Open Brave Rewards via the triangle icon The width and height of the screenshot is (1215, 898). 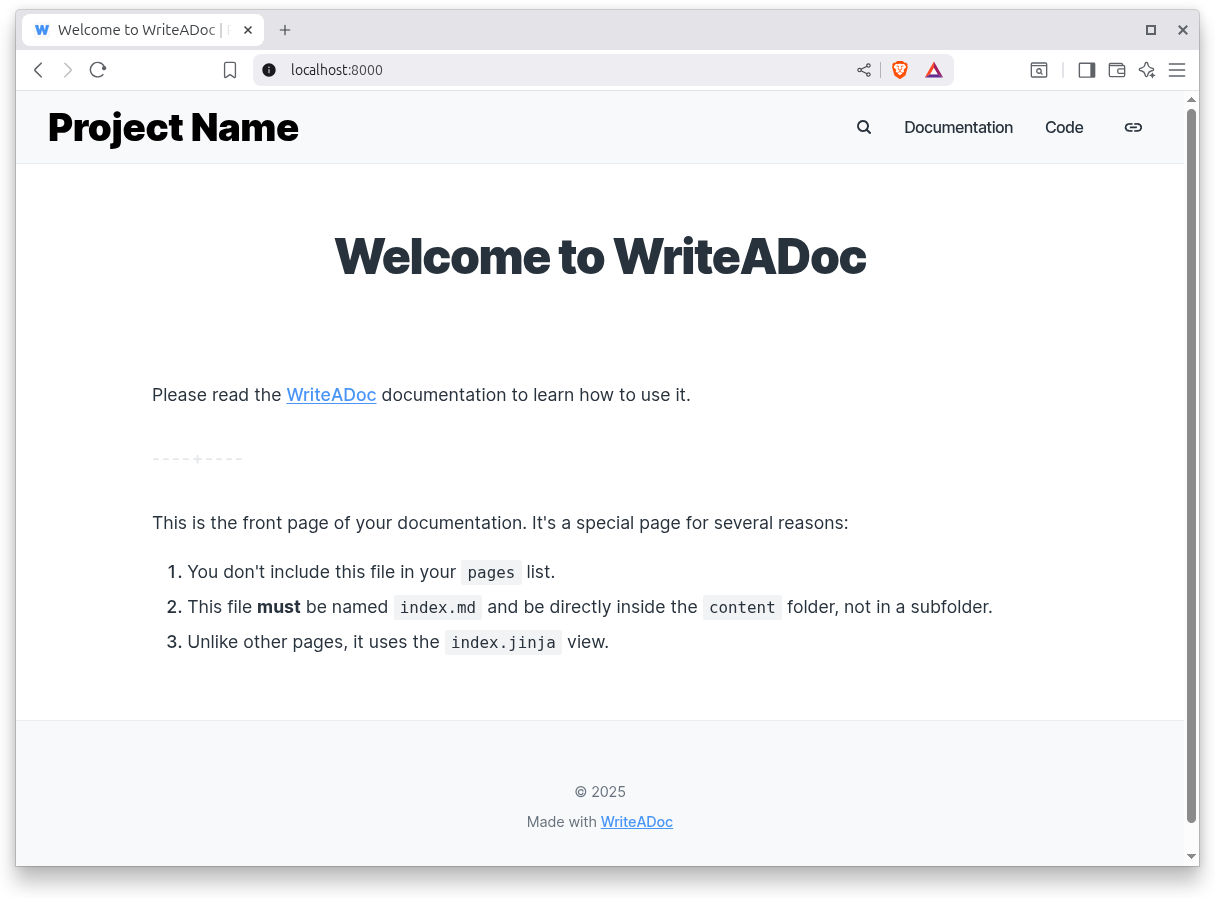(934, 70)
